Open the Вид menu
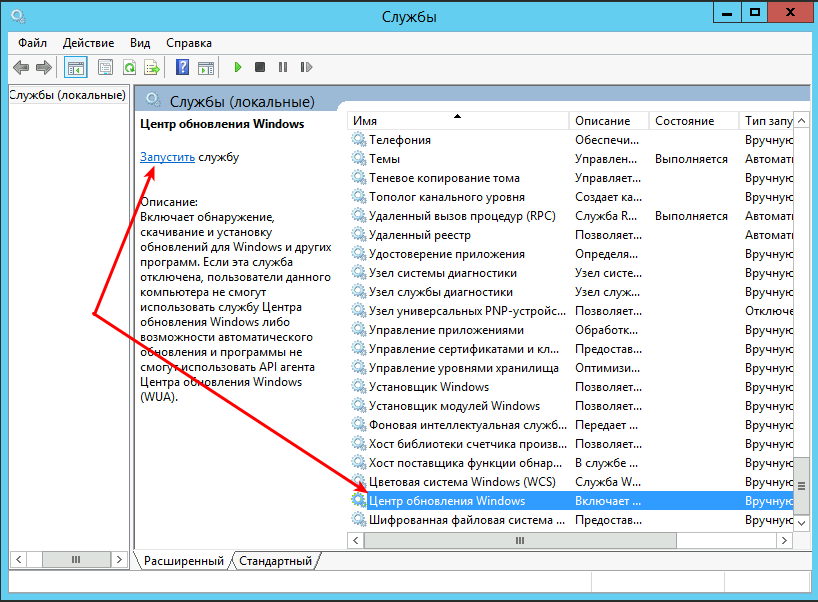The width and height of the screenshot is (818, 602). 140,43
